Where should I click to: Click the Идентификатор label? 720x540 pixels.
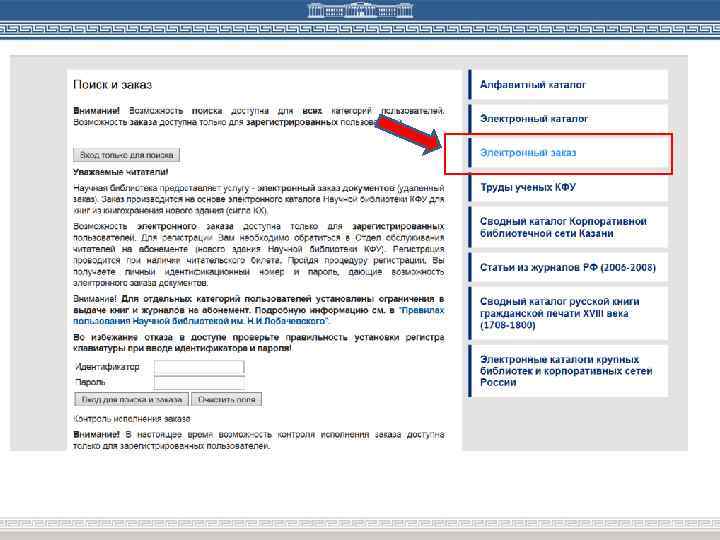coord(107,367)
